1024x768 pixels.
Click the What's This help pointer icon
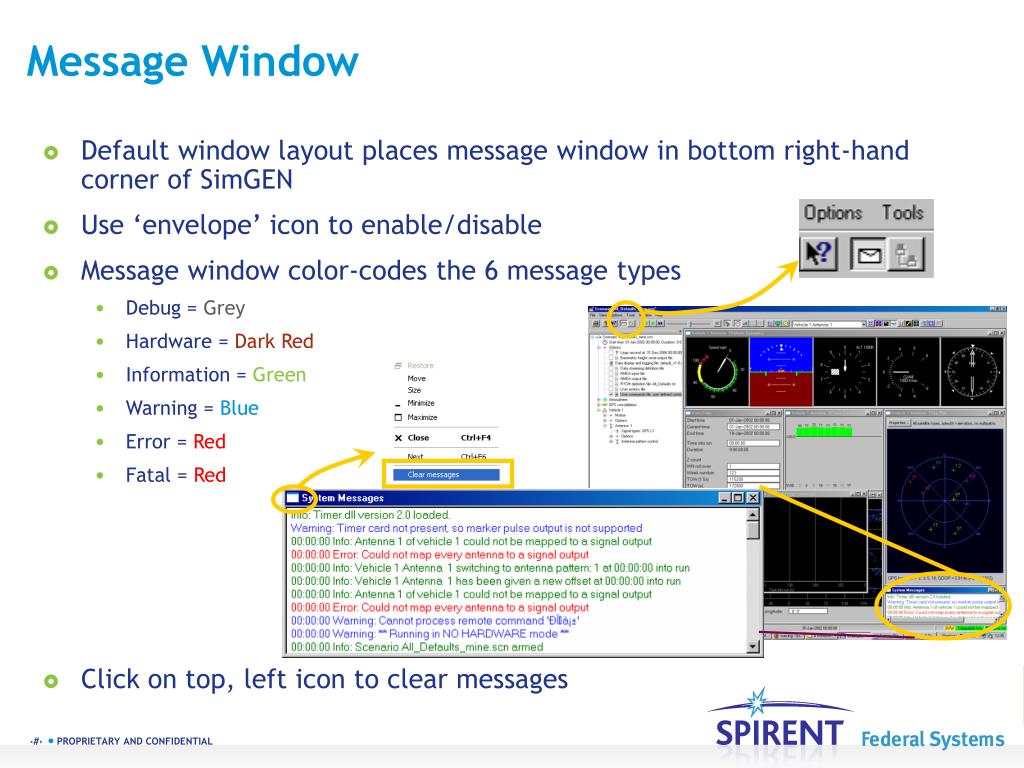tap(818, 253)
